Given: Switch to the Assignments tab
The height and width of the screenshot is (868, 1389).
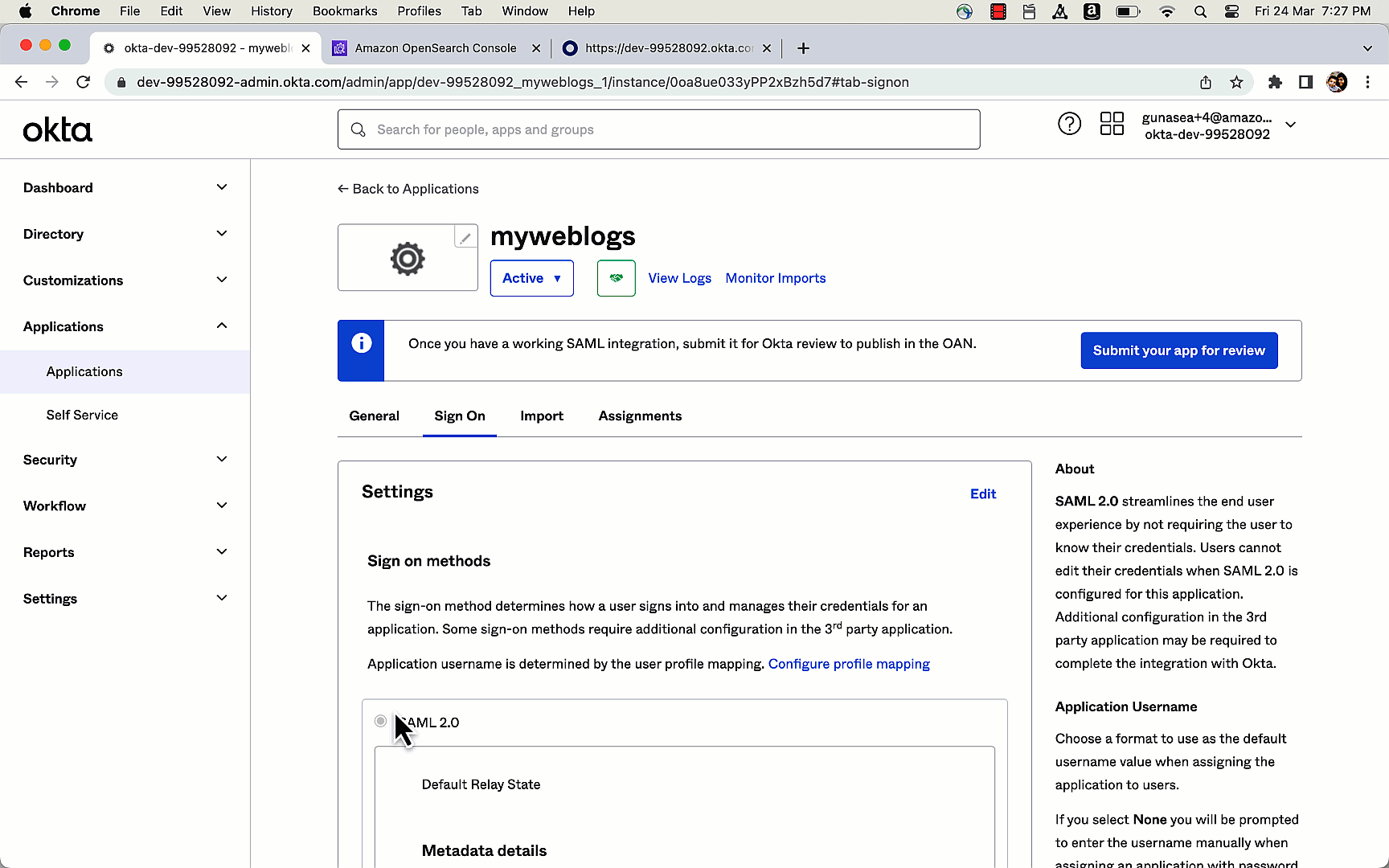Looking at the screenshot, I should coord(640,416).
